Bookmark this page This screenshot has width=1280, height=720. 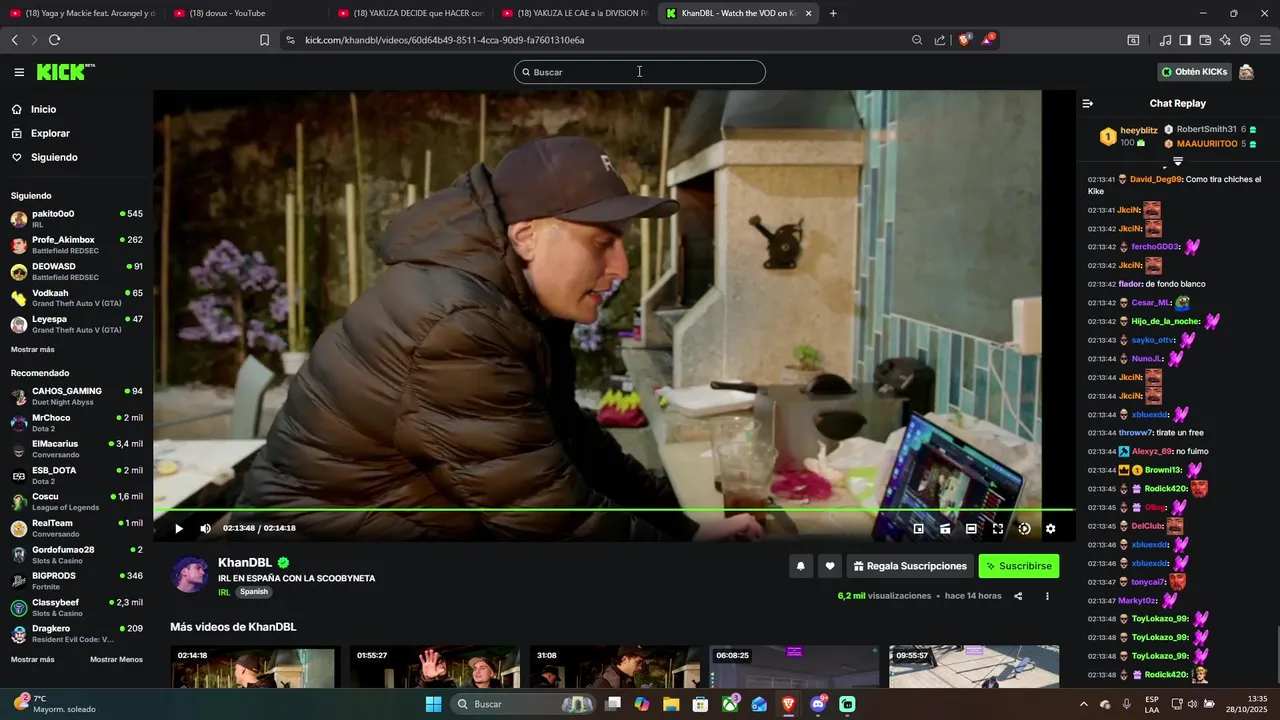(x=264, y=40)
